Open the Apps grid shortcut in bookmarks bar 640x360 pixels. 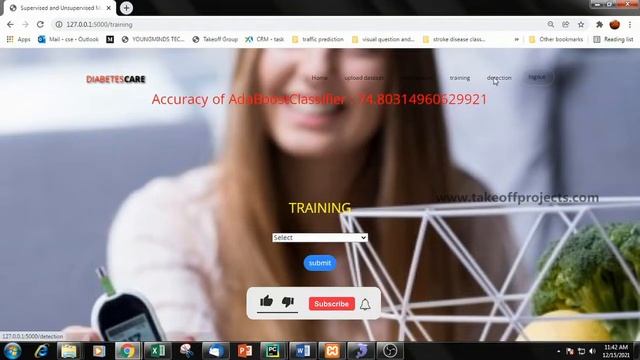tap(18, 39)
